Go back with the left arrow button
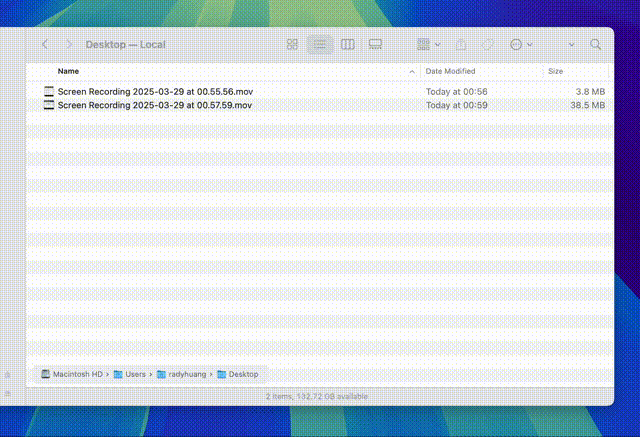This screenshot has height=437, width=640. tap(45, 44)
